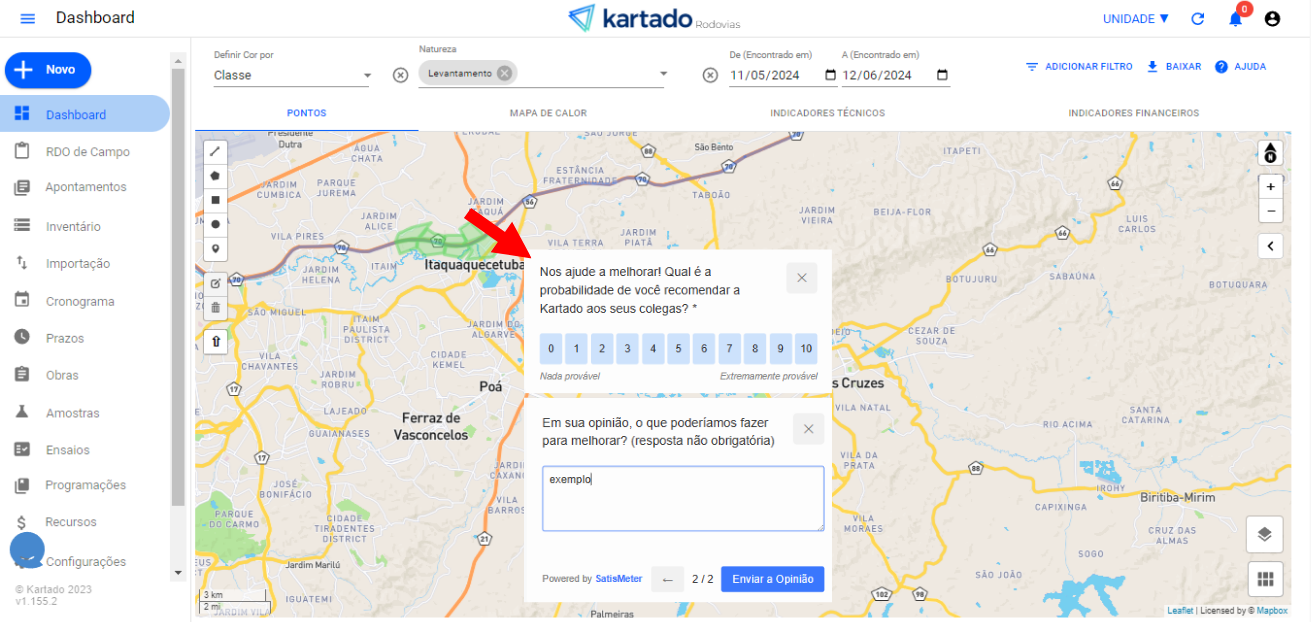The width and height of the screenshot is (1311, 623).
Task: Click the Enviar a Opinião button
Action: 772,579
